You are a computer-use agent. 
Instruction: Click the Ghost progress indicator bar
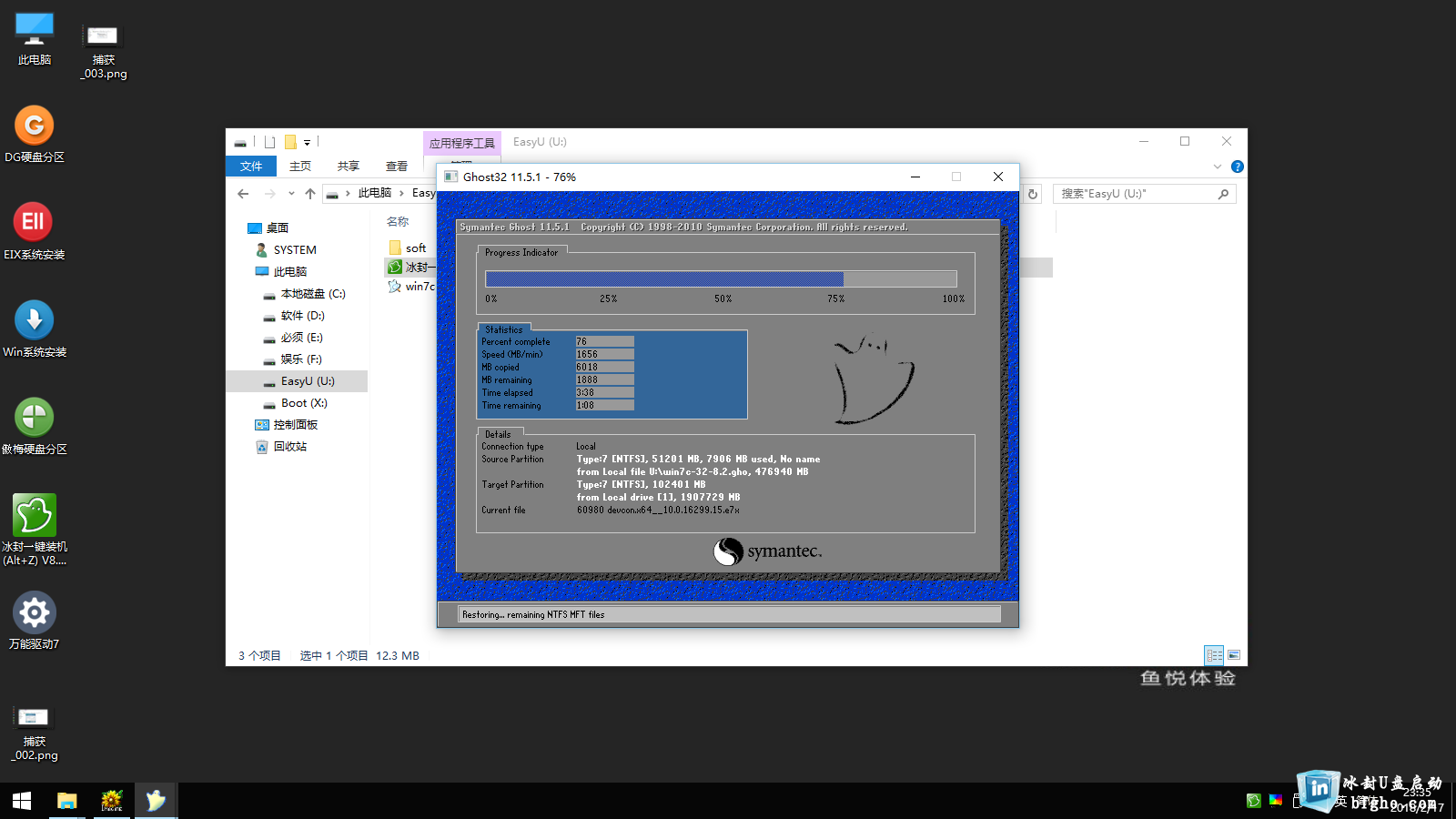click(721, 279)
